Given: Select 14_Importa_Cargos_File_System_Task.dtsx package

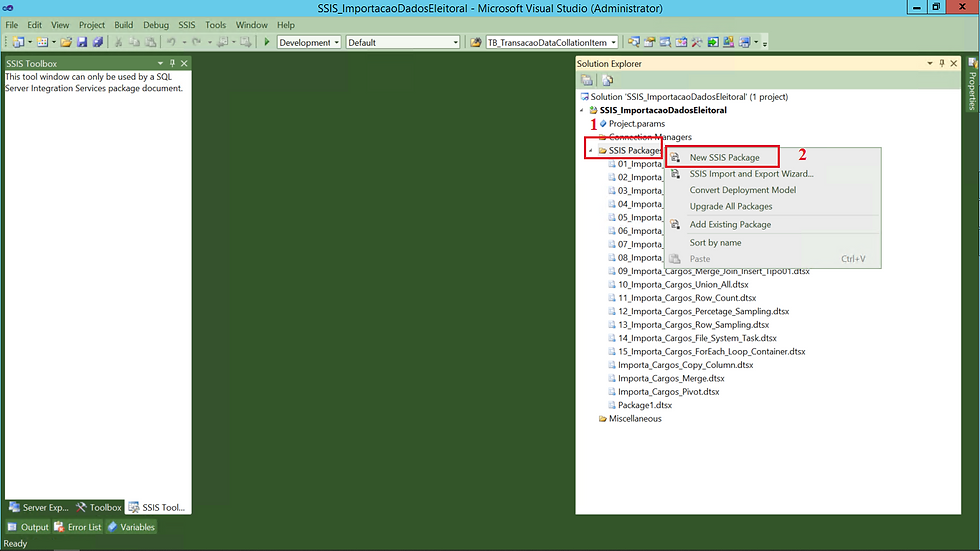Looking at the screenshot, I should (697, 338).
